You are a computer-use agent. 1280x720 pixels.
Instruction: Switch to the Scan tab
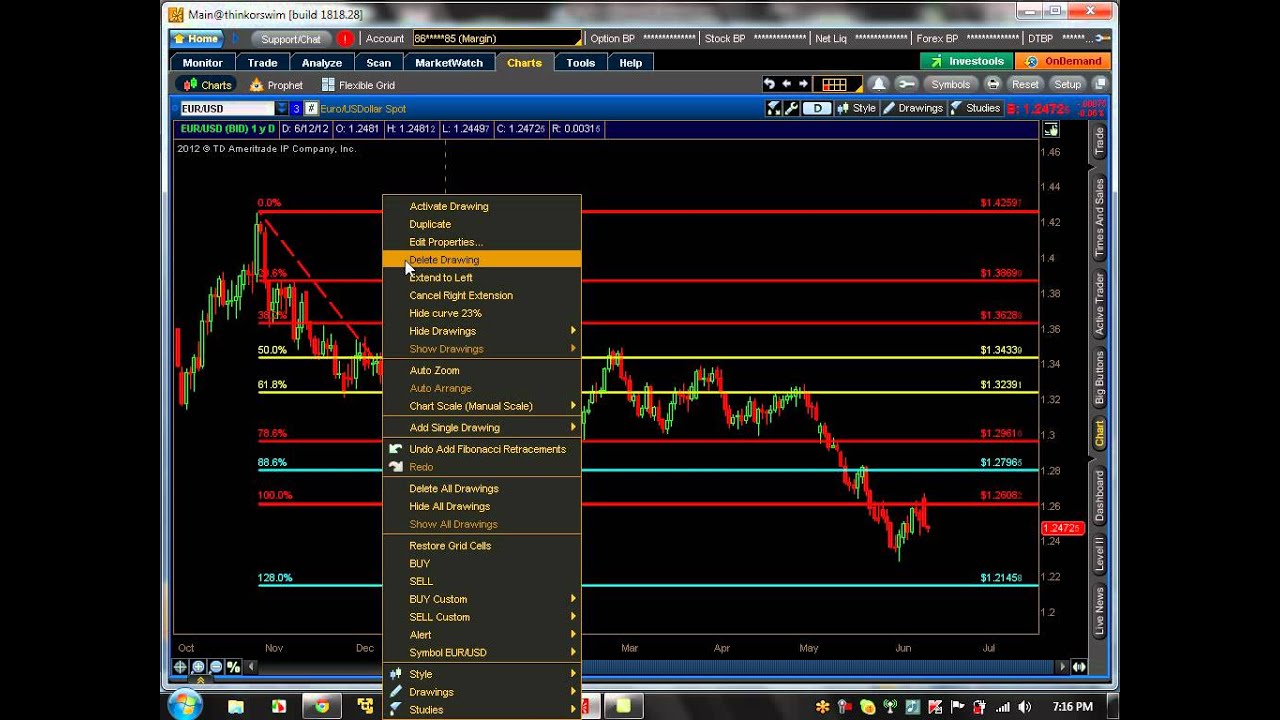[x=379, y=62]
